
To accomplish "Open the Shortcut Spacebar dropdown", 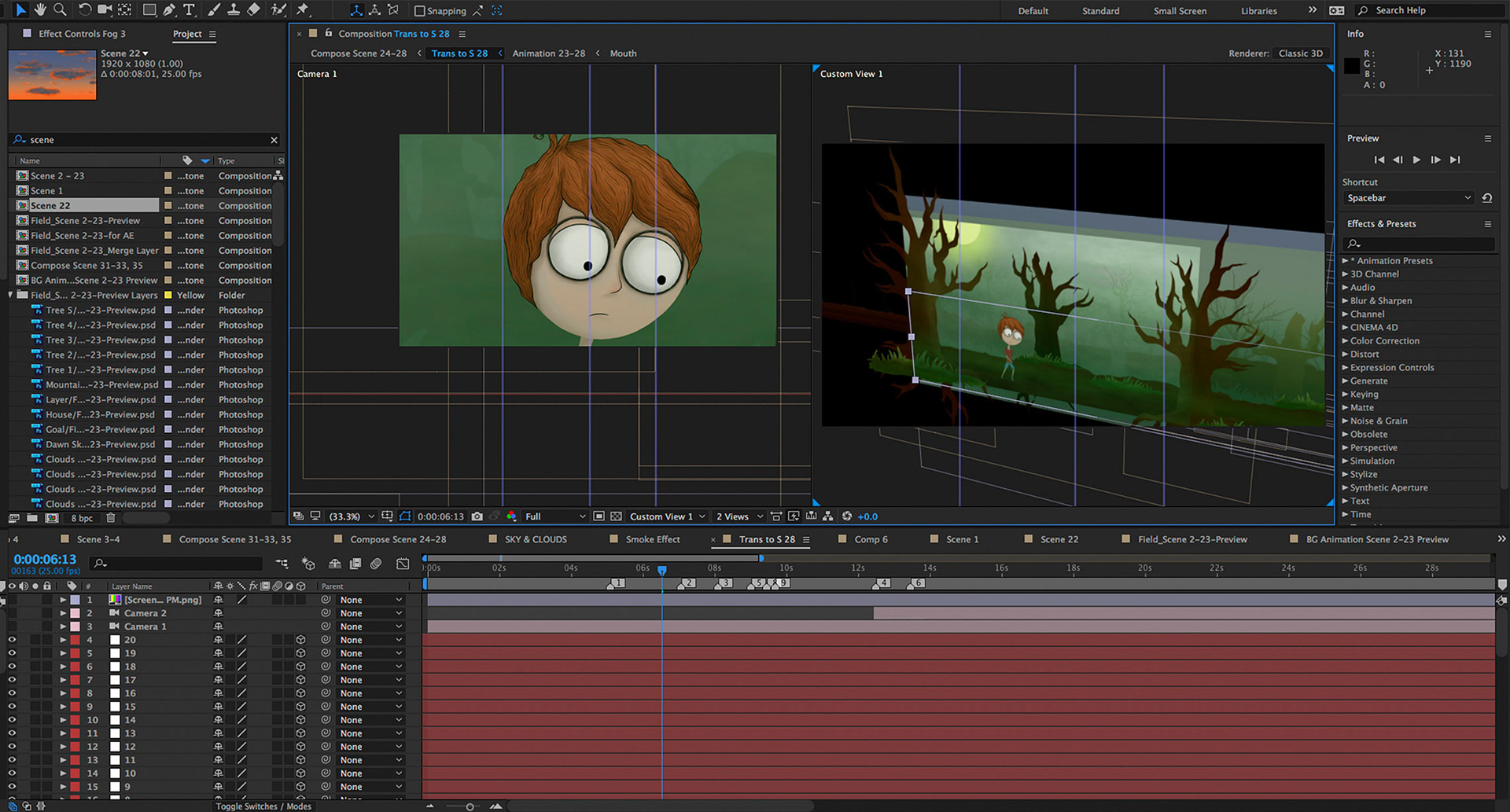I will click(1408, 198).
